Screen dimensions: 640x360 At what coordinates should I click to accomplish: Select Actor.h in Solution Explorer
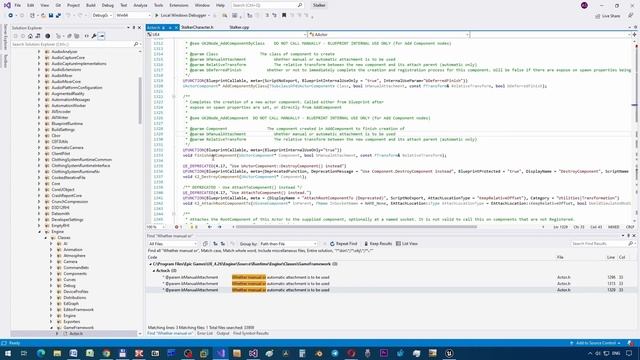[76, 333]
